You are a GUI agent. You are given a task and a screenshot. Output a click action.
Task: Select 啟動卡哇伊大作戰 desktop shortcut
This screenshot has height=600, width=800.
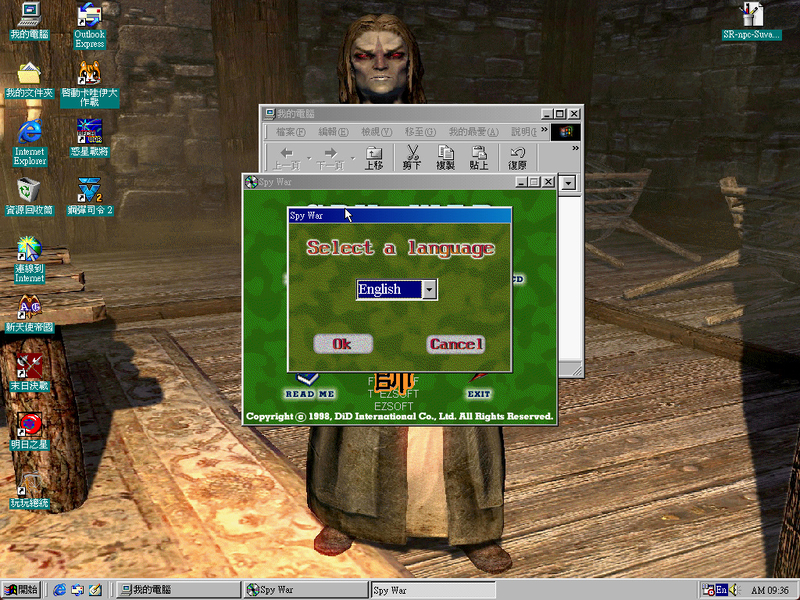pyautogui.click(x=89, y=84)
